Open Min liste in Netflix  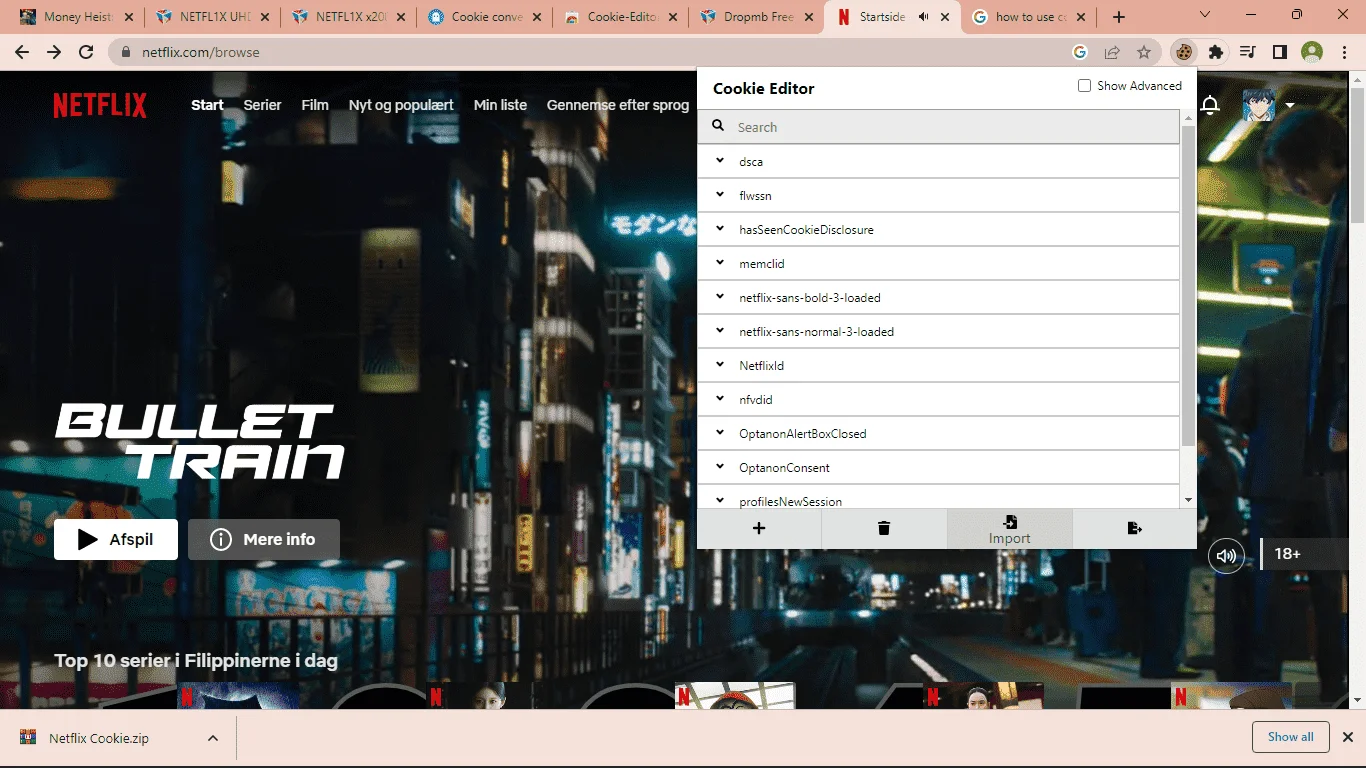[x=500, y=105]
